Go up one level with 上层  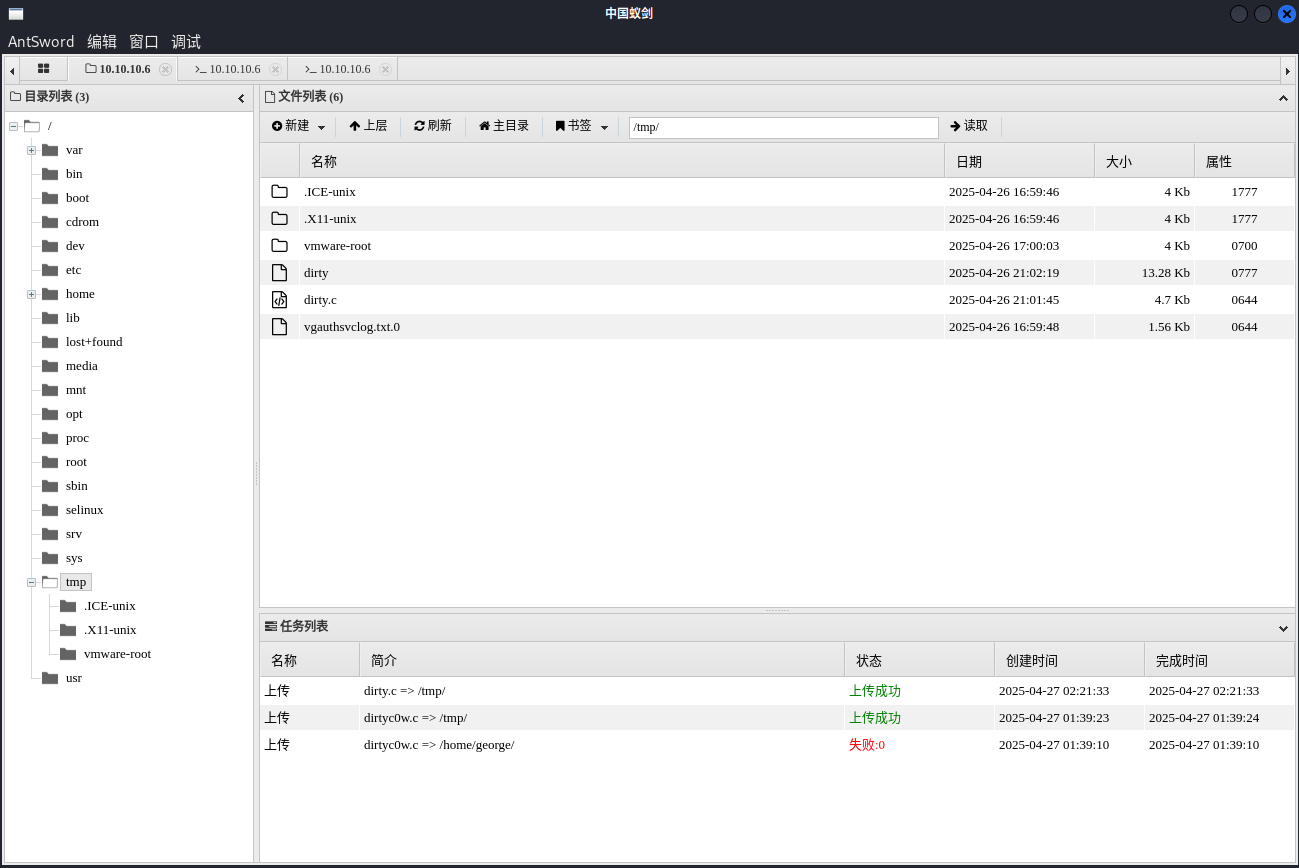click(368, 126)
